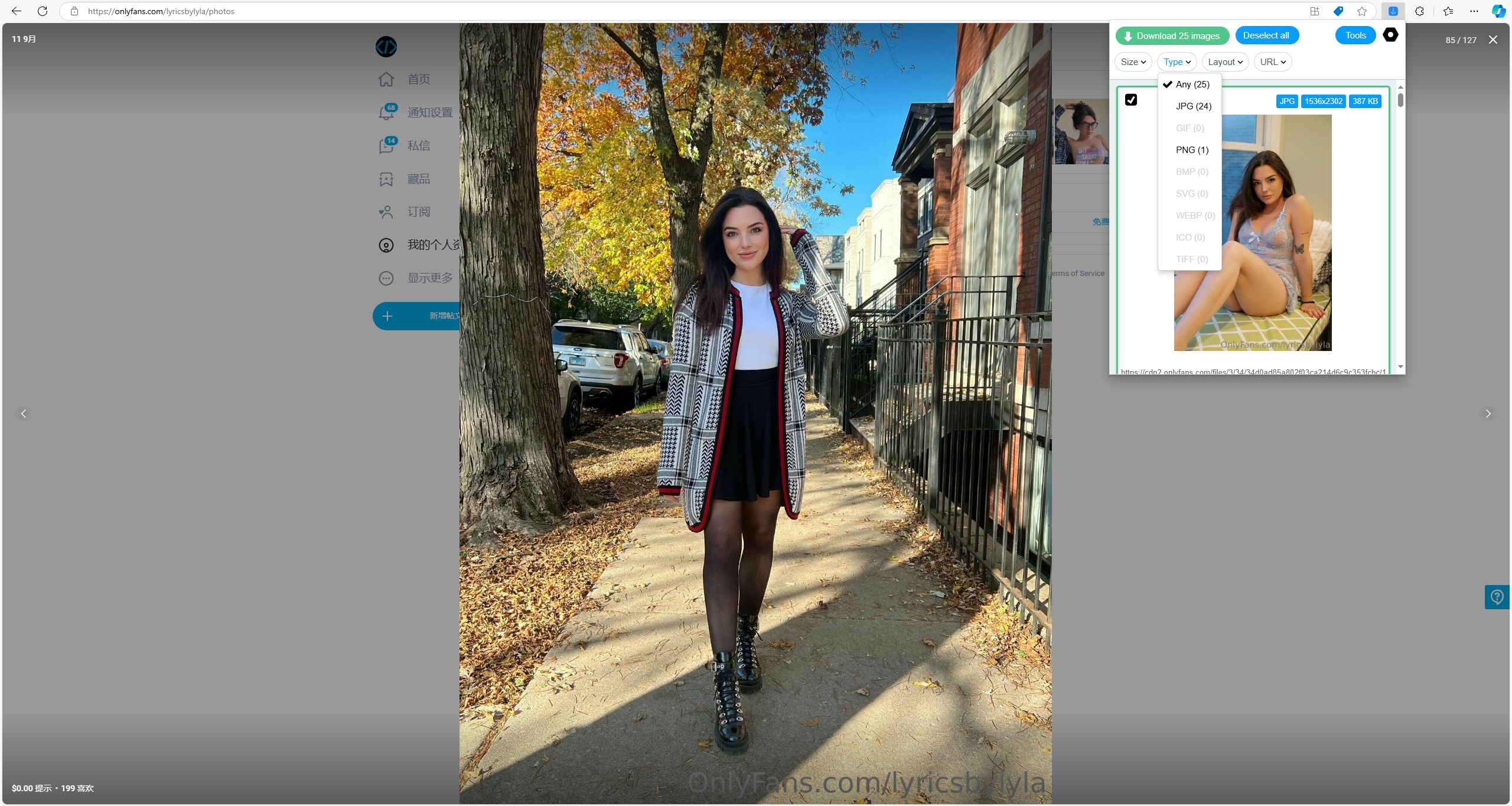Select JPG (24) from the type list
Screen dimensions: 1512x806
[1193, 106]
